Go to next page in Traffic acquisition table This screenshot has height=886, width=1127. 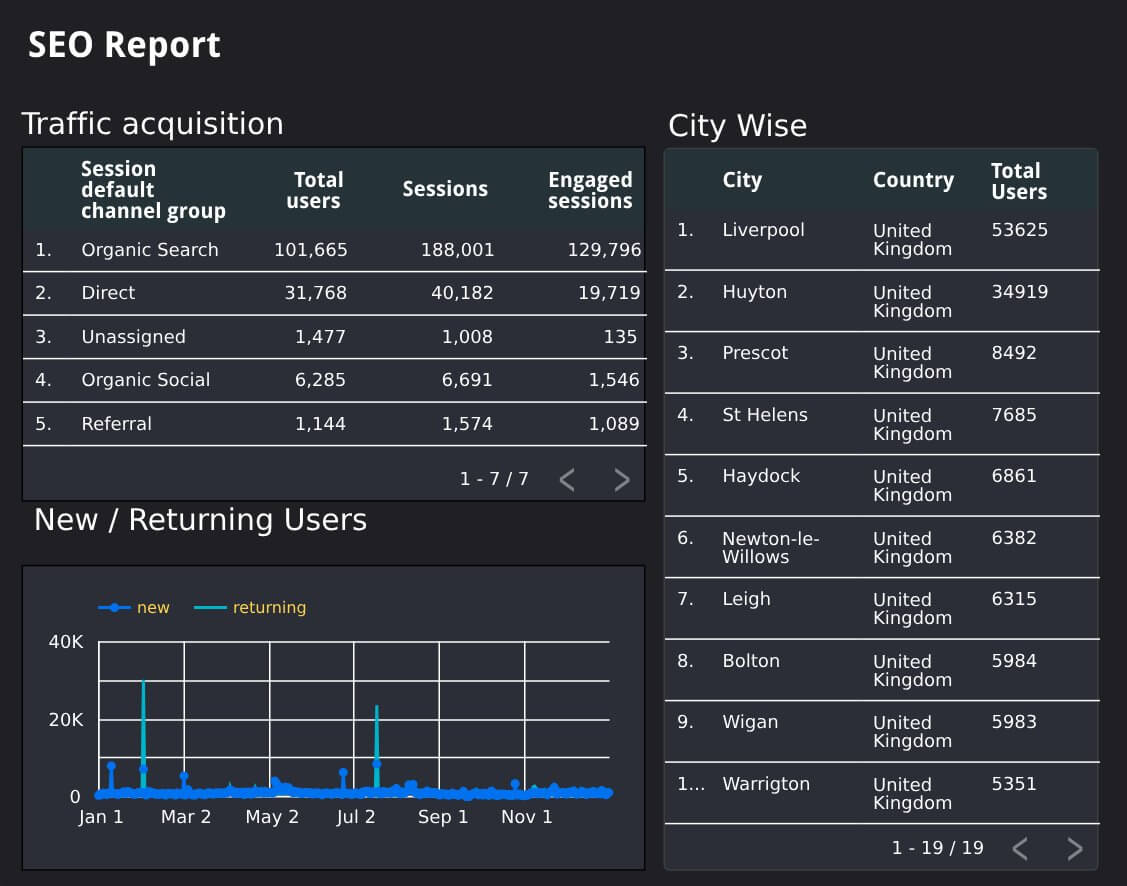tap(622, 480)
